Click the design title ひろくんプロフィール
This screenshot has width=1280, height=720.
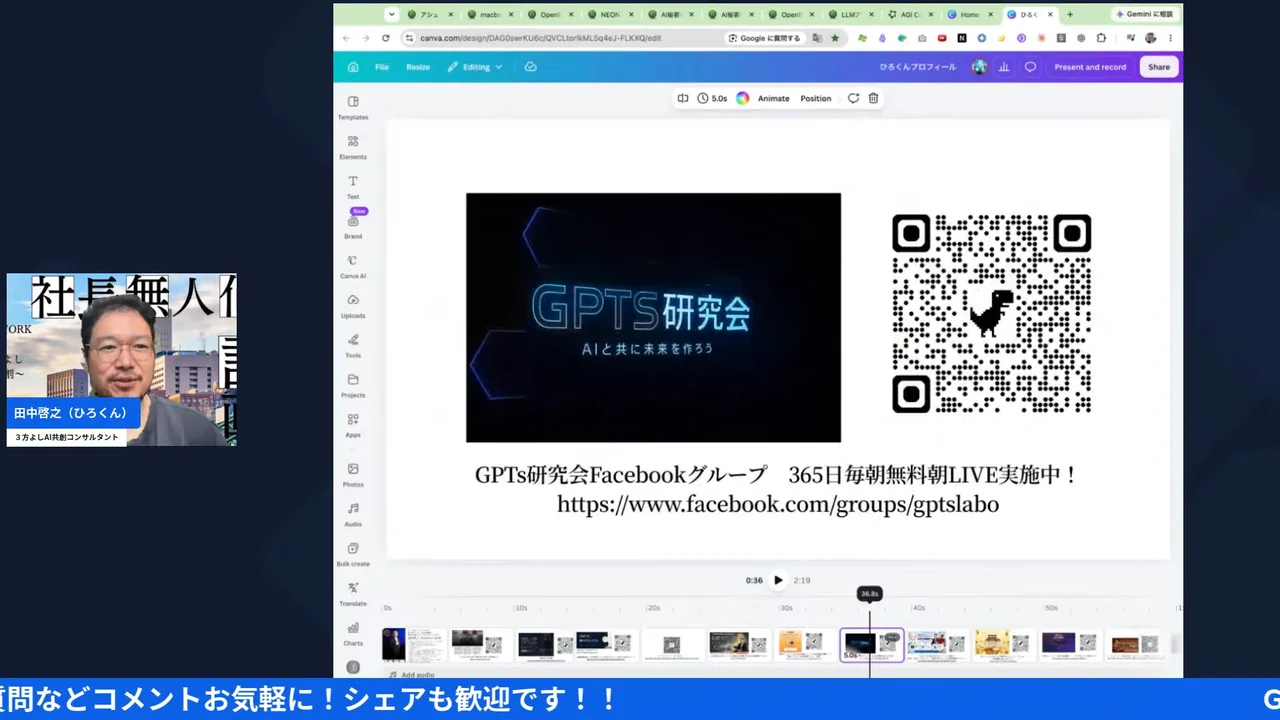point(918,67)
